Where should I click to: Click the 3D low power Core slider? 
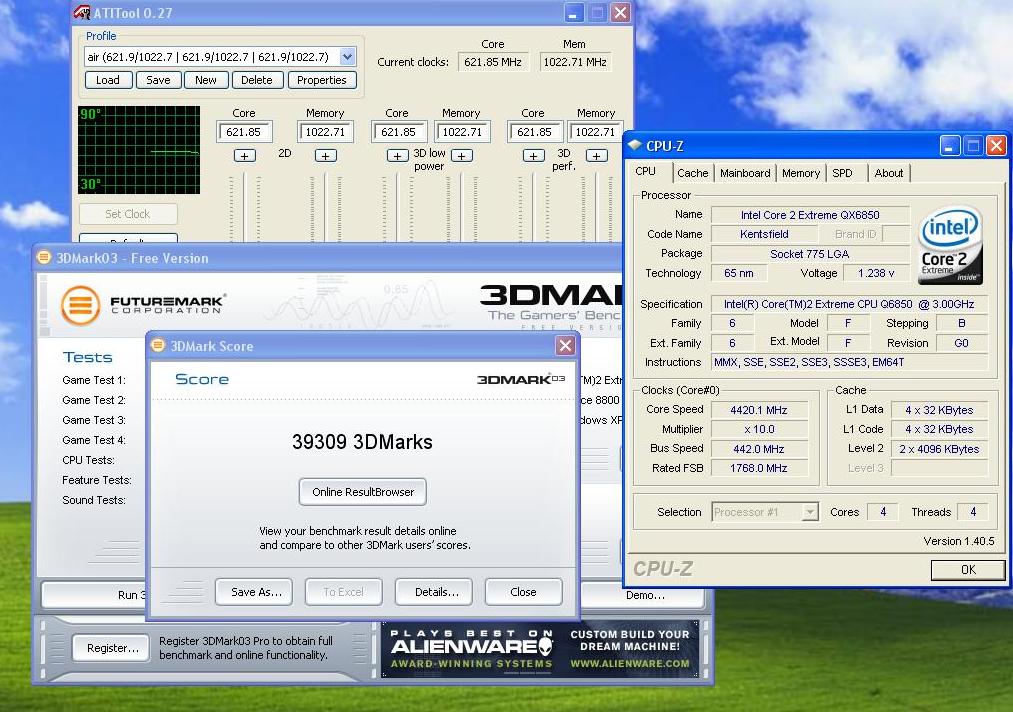[x=397, y=207]
